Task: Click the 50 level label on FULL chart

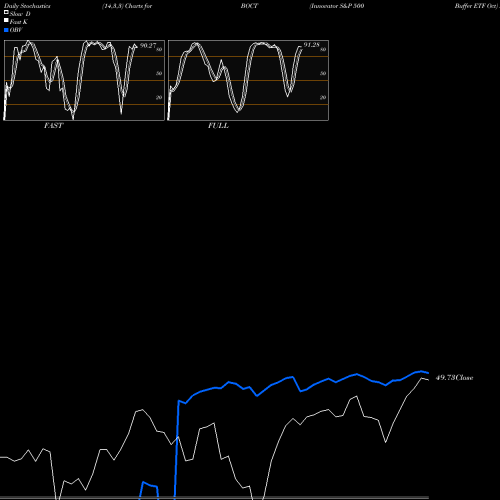Action: point(323,73)
